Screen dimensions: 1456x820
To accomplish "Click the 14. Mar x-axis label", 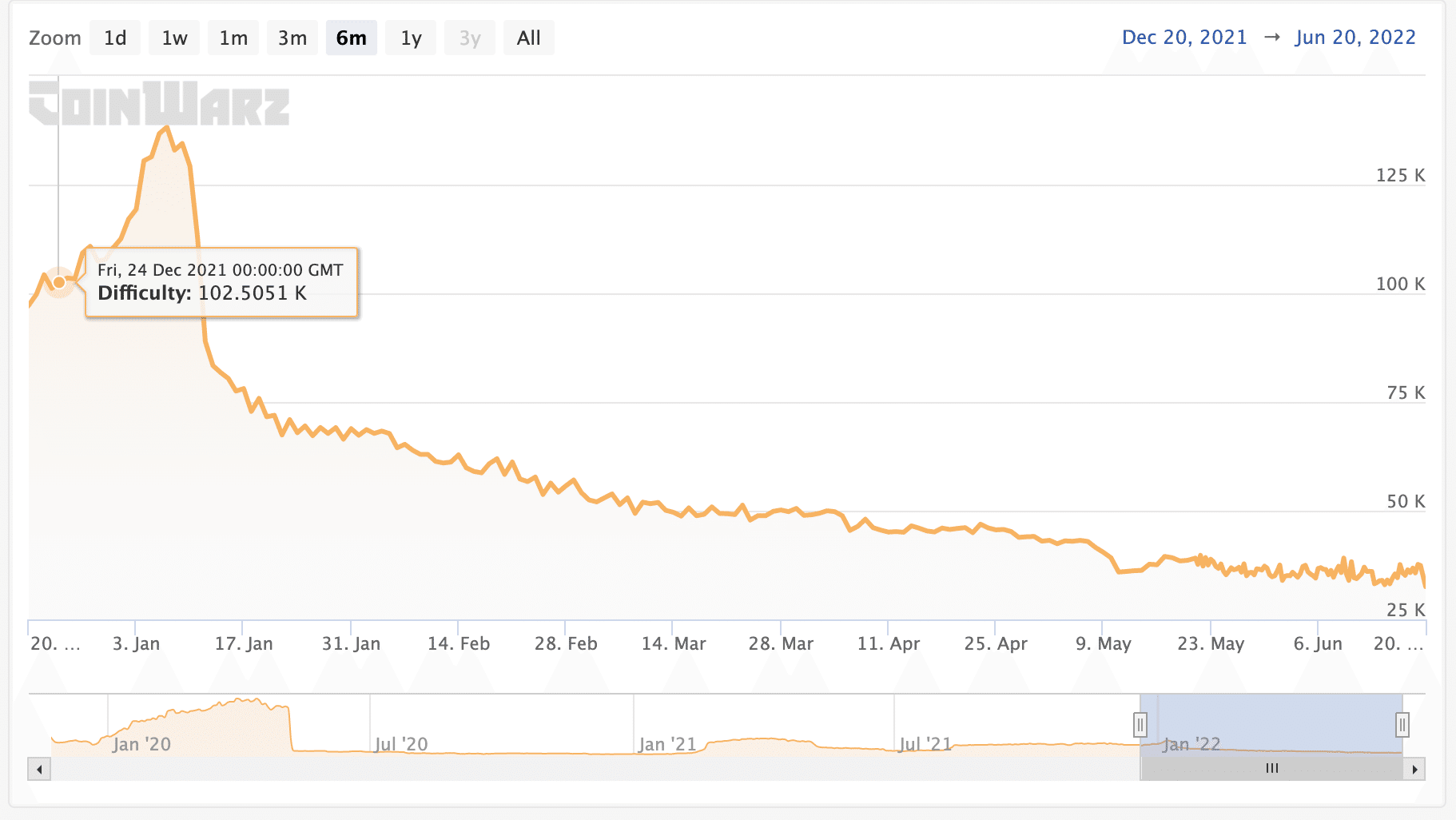I will pyautogui.click(x=674, y=643).
